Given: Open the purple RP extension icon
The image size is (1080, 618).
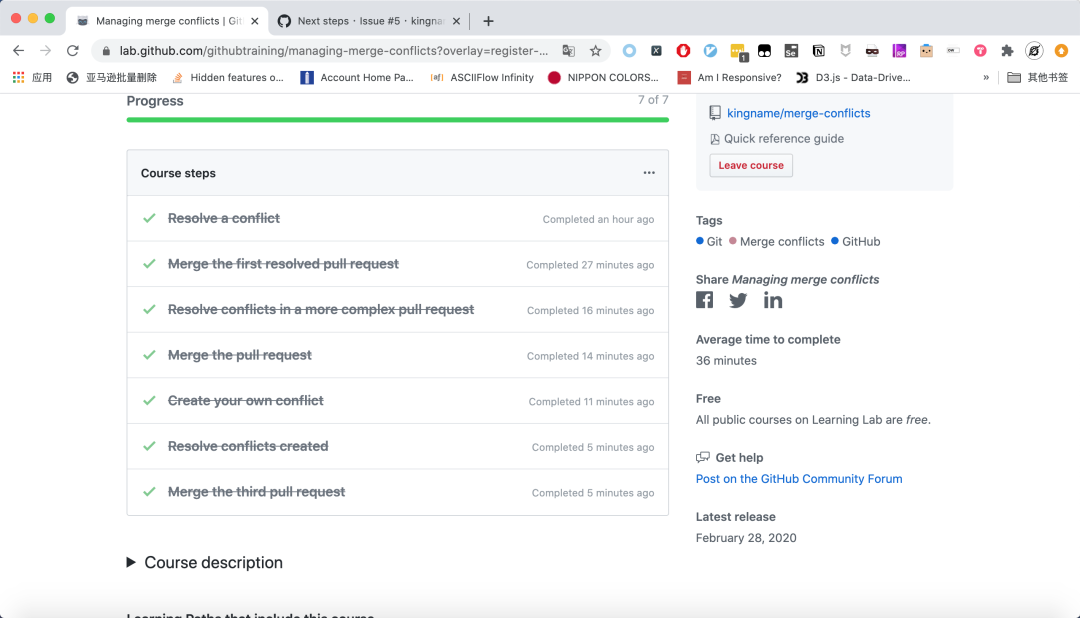Looking at the screenshot, I should 899,50.
